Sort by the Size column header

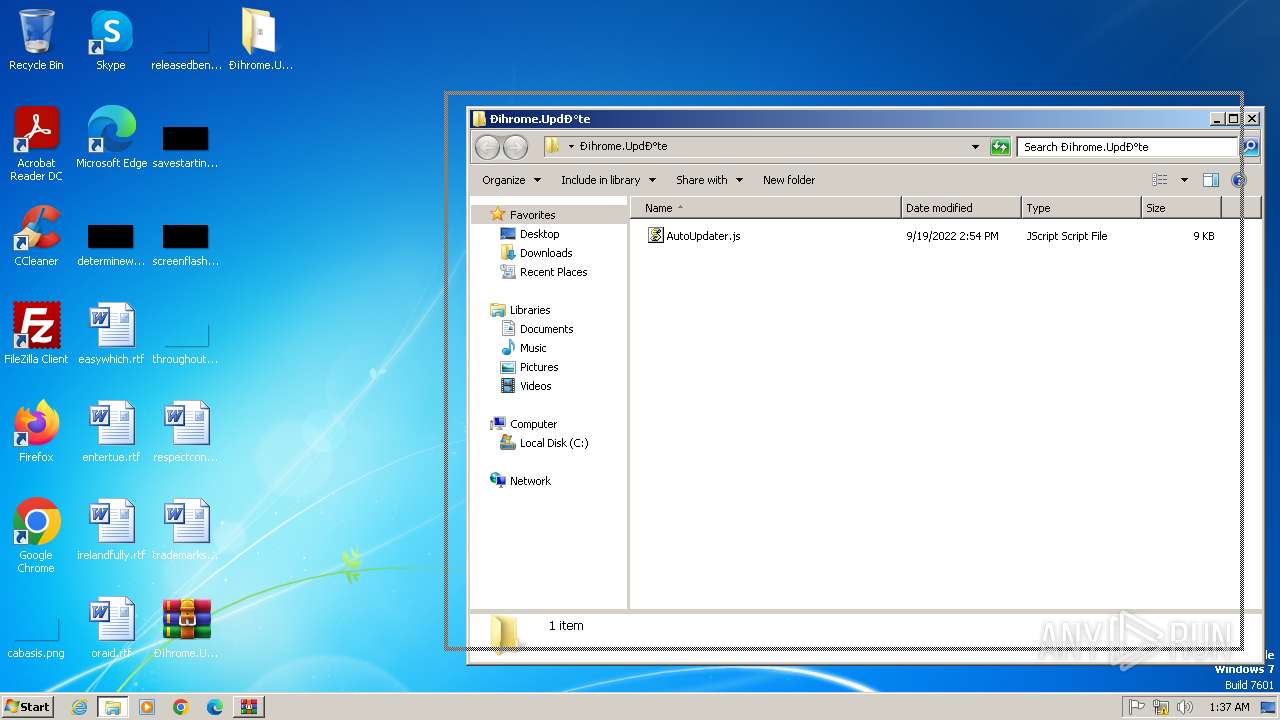click(x=1181, y=208)
